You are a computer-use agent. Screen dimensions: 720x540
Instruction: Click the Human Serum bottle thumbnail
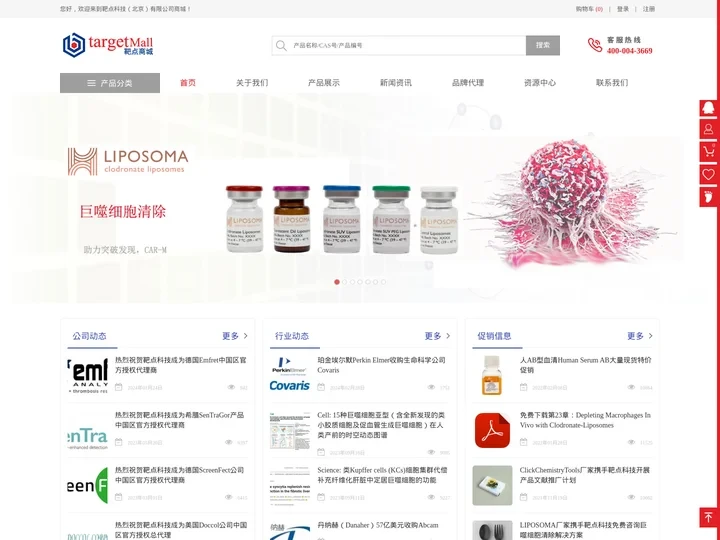(x=492, y=375)
